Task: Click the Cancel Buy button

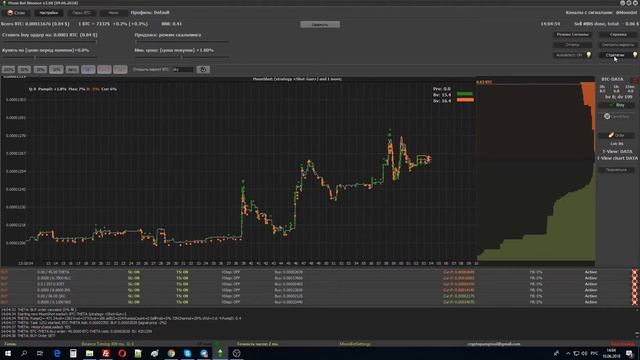Action: [x=617, y=116]
